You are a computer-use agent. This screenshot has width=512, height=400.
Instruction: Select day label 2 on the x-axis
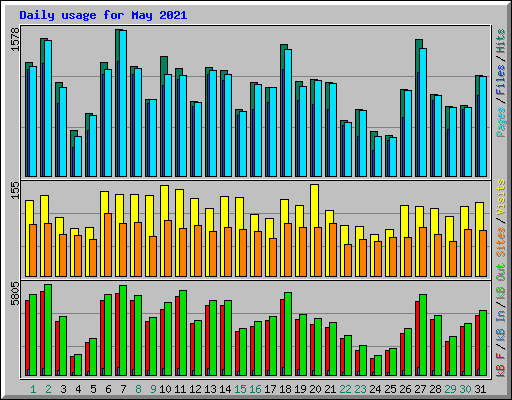coord(48,389)
